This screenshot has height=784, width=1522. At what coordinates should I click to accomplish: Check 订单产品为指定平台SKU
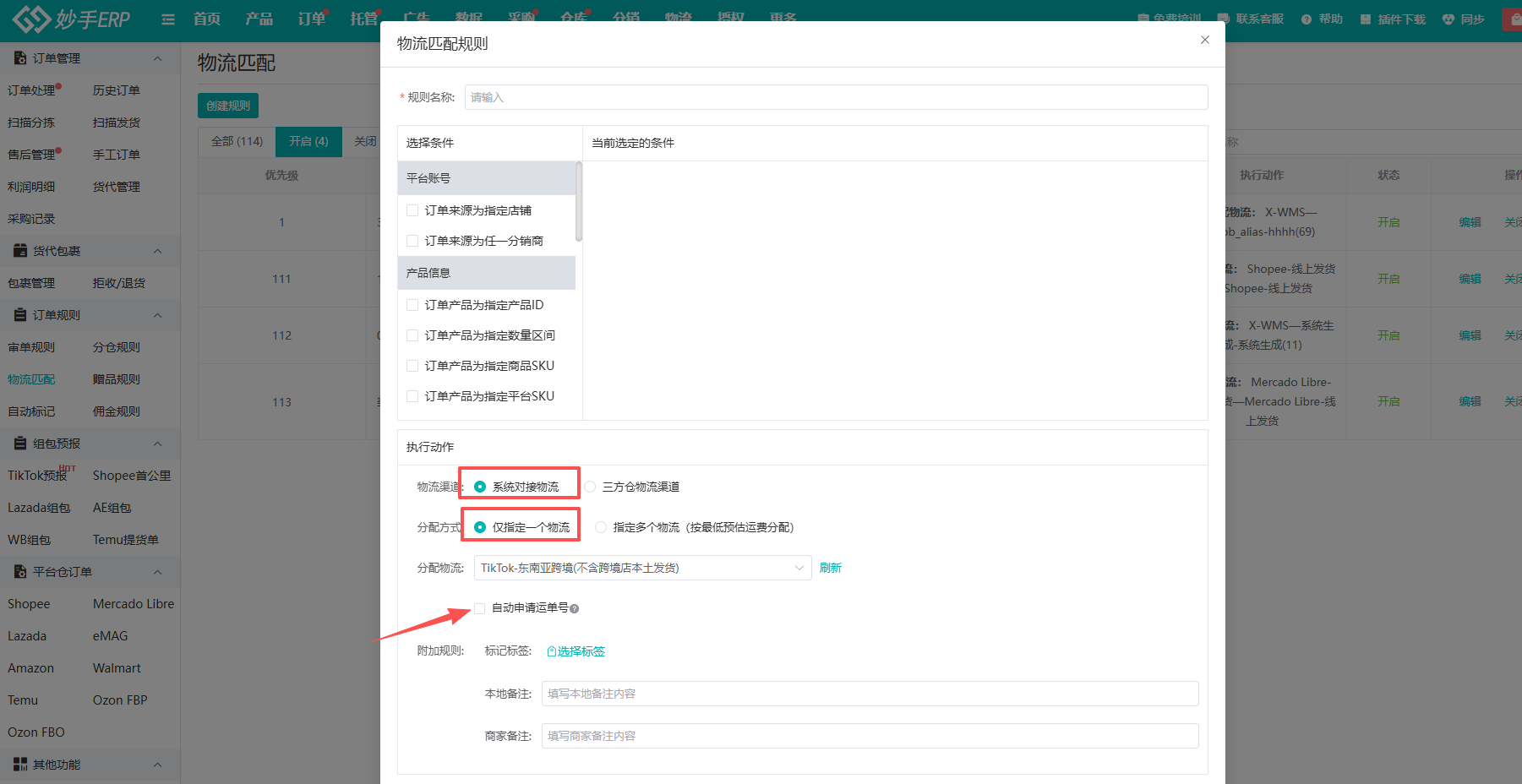pyautogui.click(x=412, y=396)
